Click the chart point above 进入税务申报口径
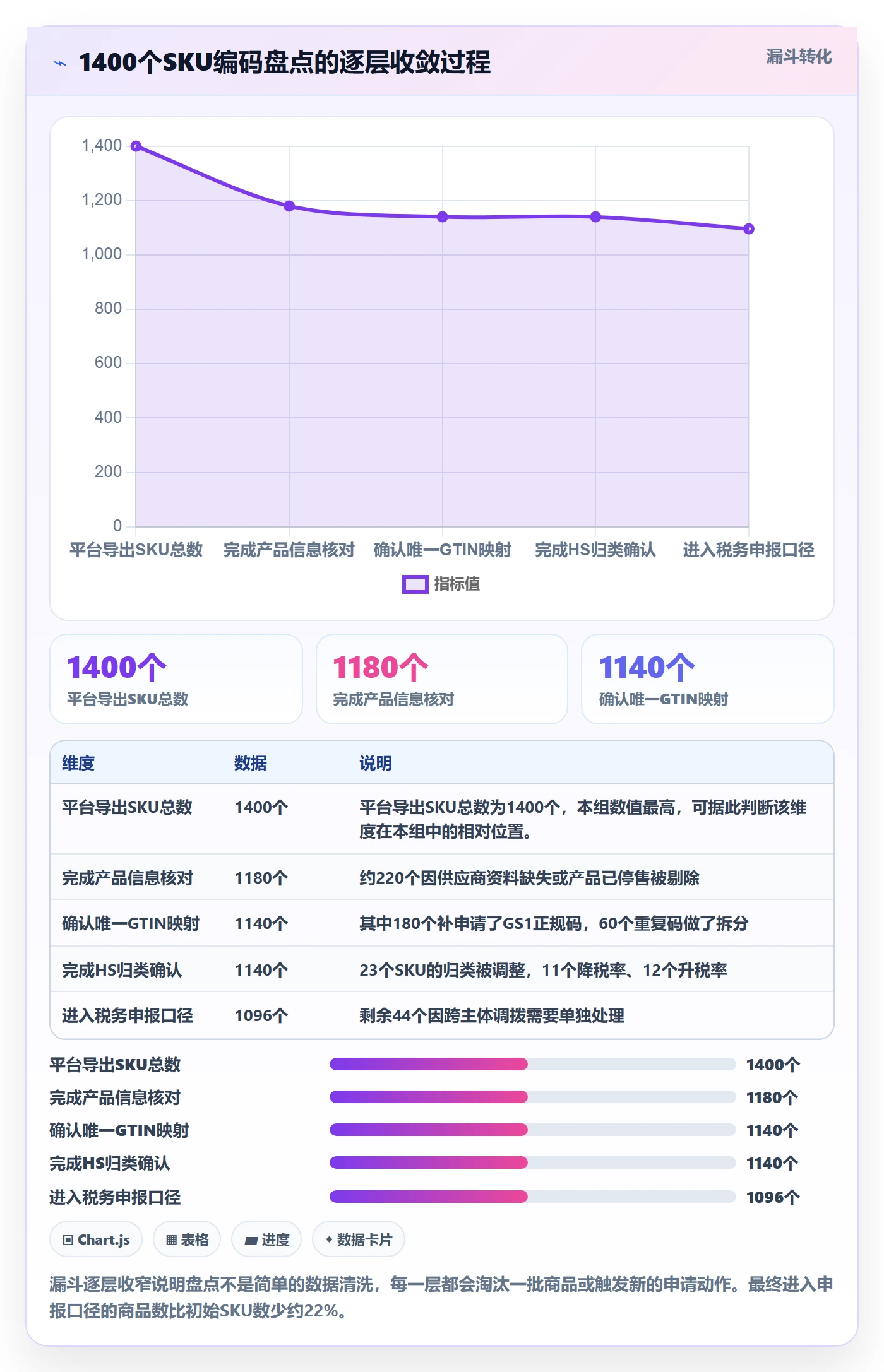 point(749,228)
